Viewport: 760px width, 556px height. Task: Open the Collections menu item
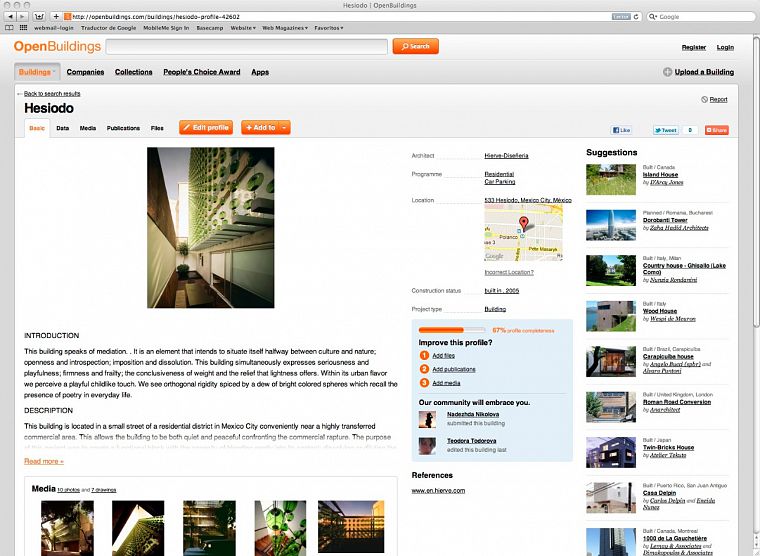pyautogui.click(x=133, y=72)
